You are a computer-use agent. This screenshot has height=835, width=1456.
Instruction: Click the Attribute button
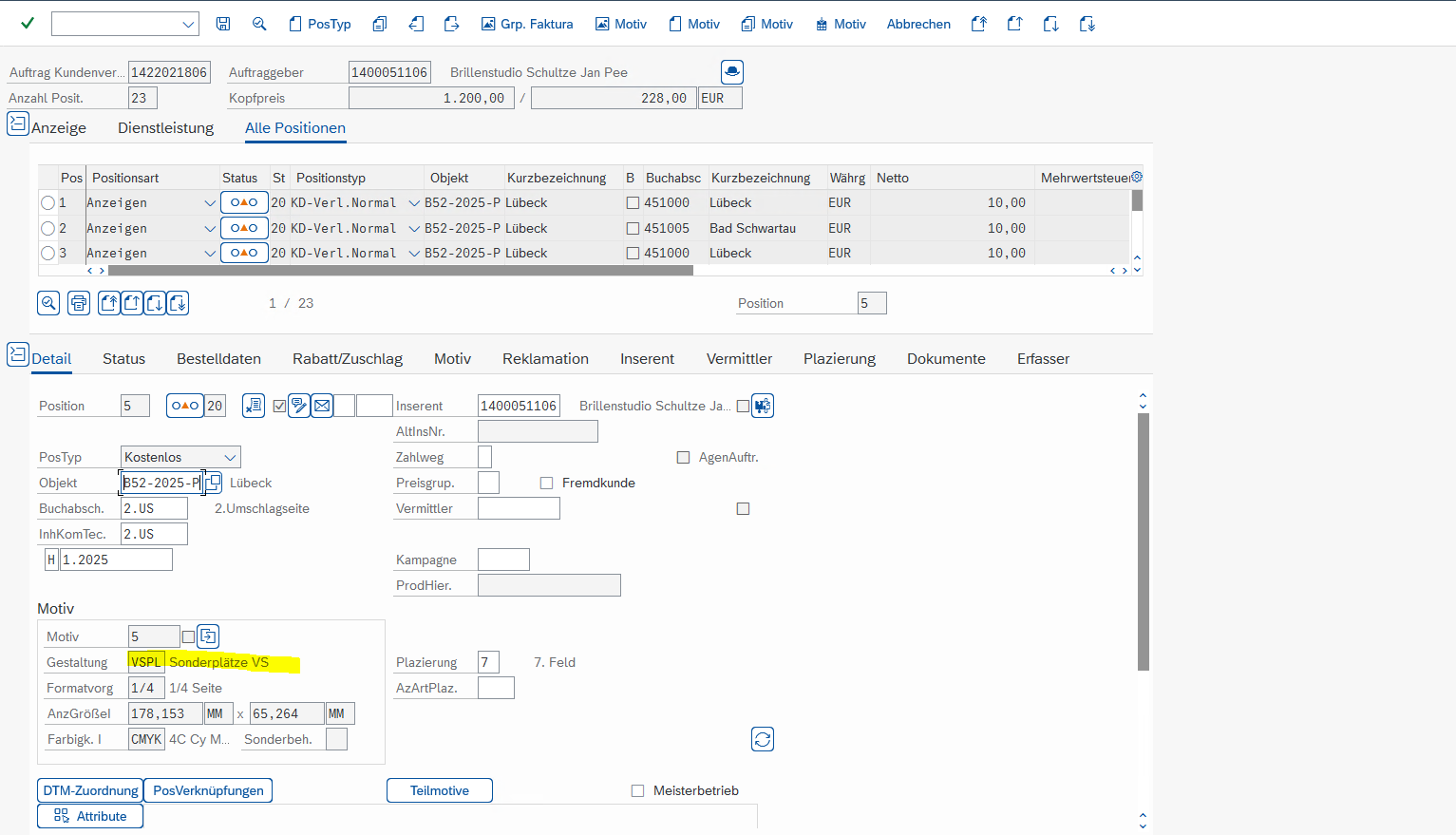pos(90,816)
